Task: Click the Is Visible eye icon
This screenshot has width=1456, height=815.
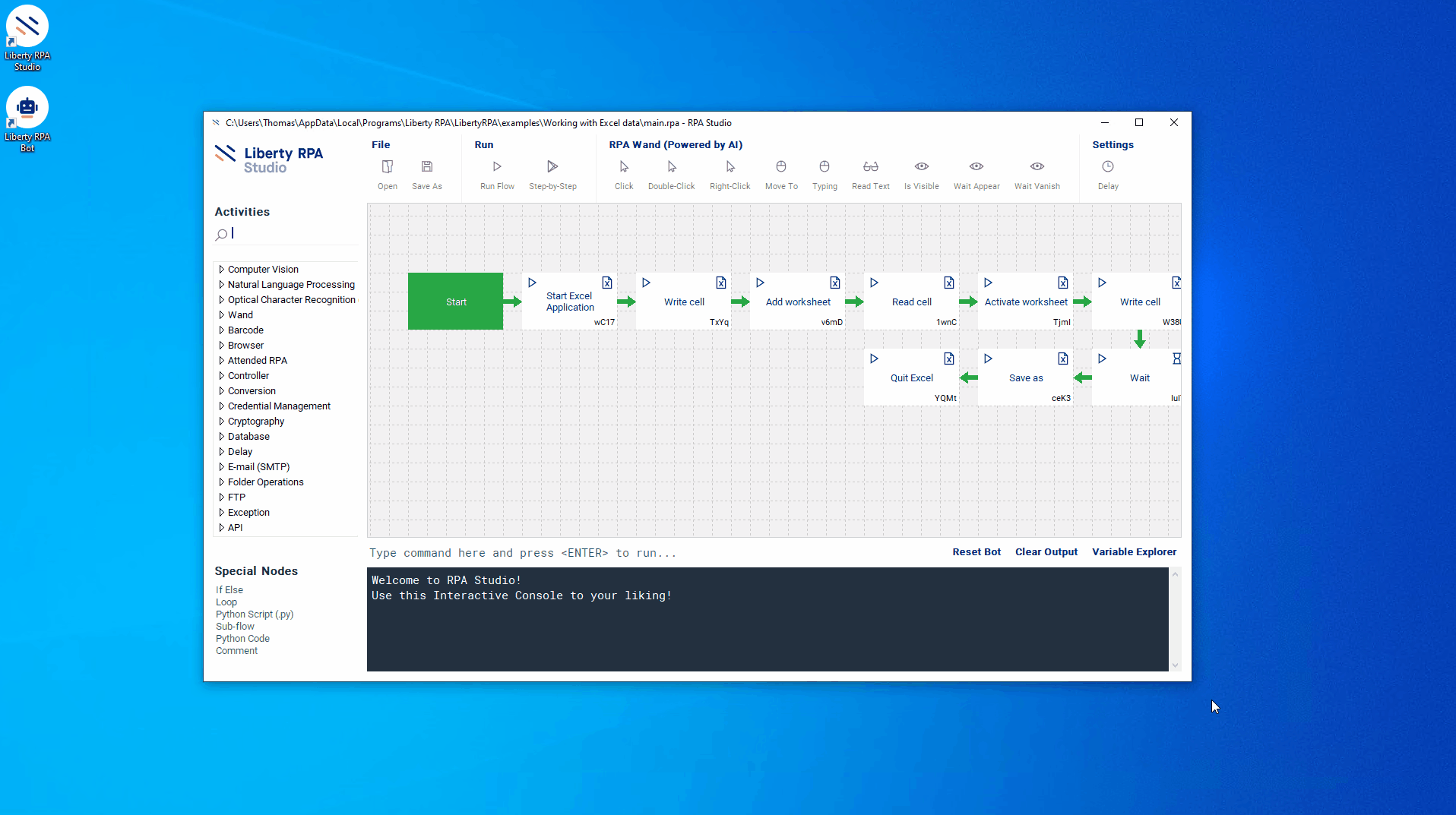Action: 921,167
